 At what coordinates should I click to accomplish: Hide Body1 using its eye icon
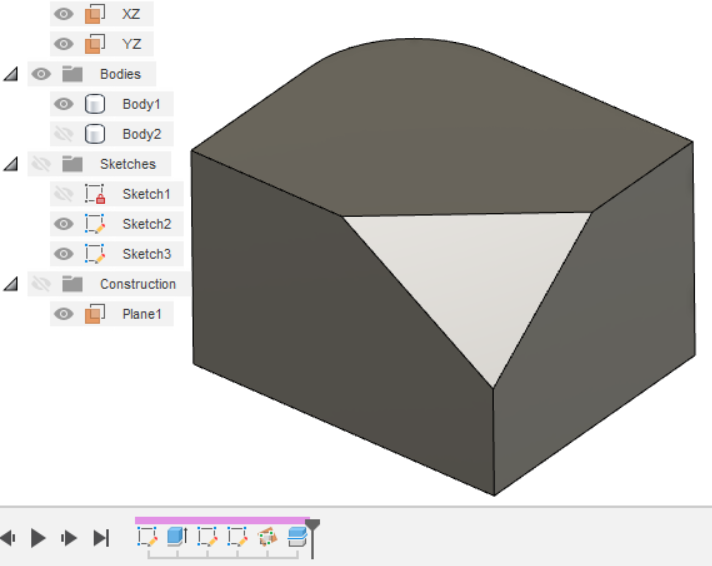pyautogui.click(x=64, y=104)
